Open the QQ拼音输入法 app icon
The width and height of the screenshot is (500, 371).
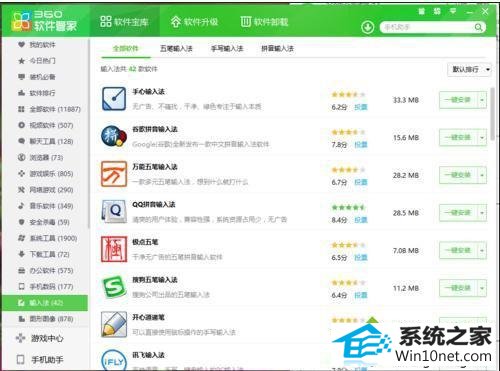[114, 211]
